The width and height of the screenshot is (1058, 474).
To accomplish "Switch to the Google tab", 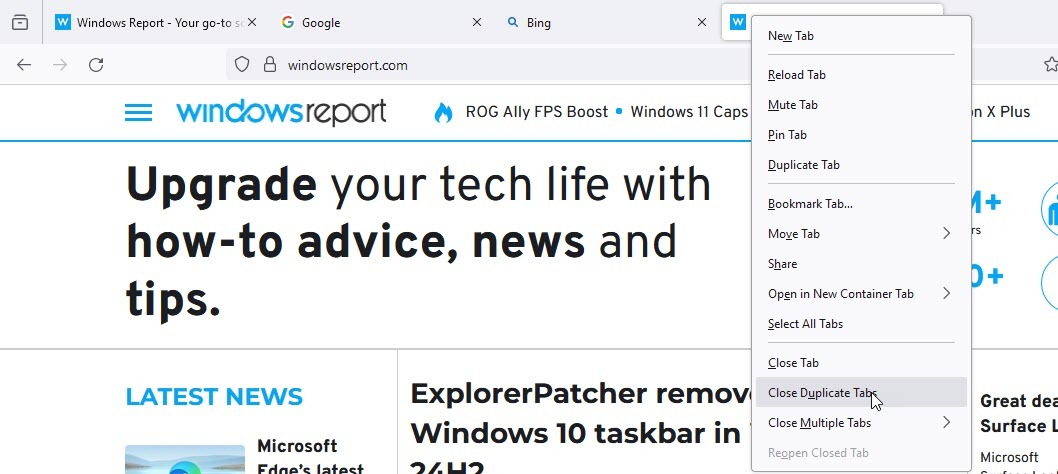I will click(381, 22).
